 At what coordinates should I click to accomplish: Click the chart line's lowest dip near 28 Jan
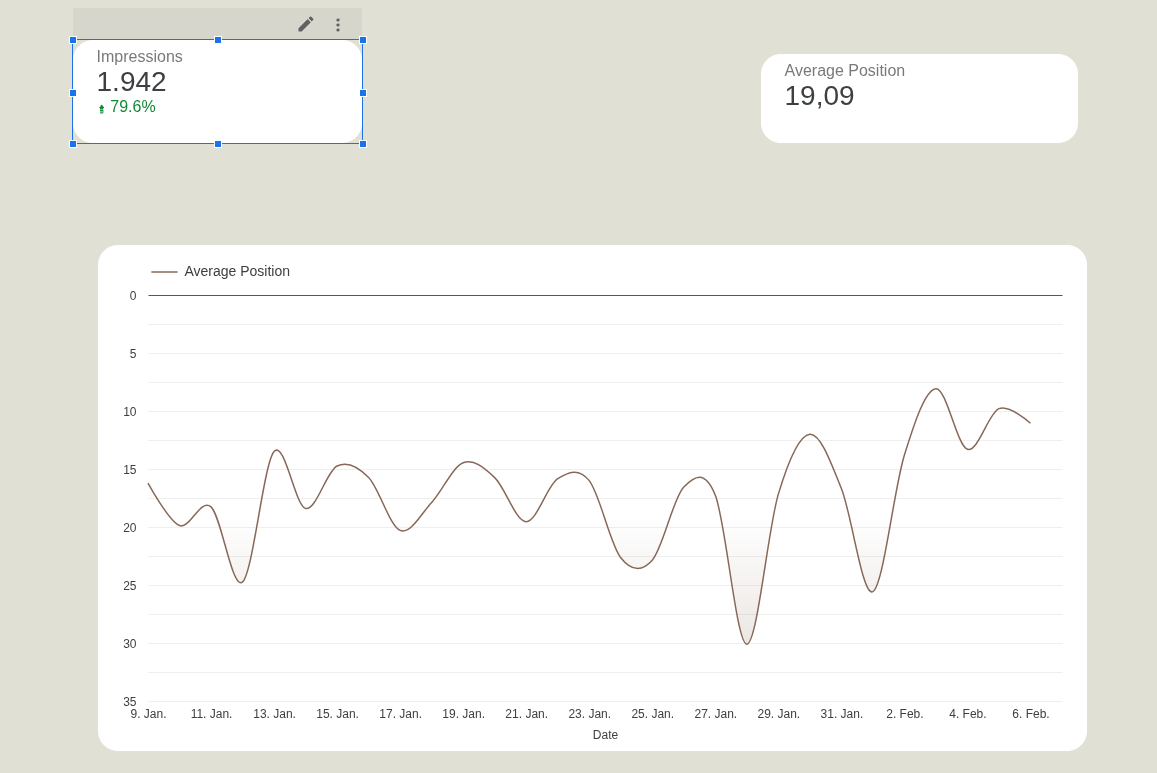pos(747,643)
